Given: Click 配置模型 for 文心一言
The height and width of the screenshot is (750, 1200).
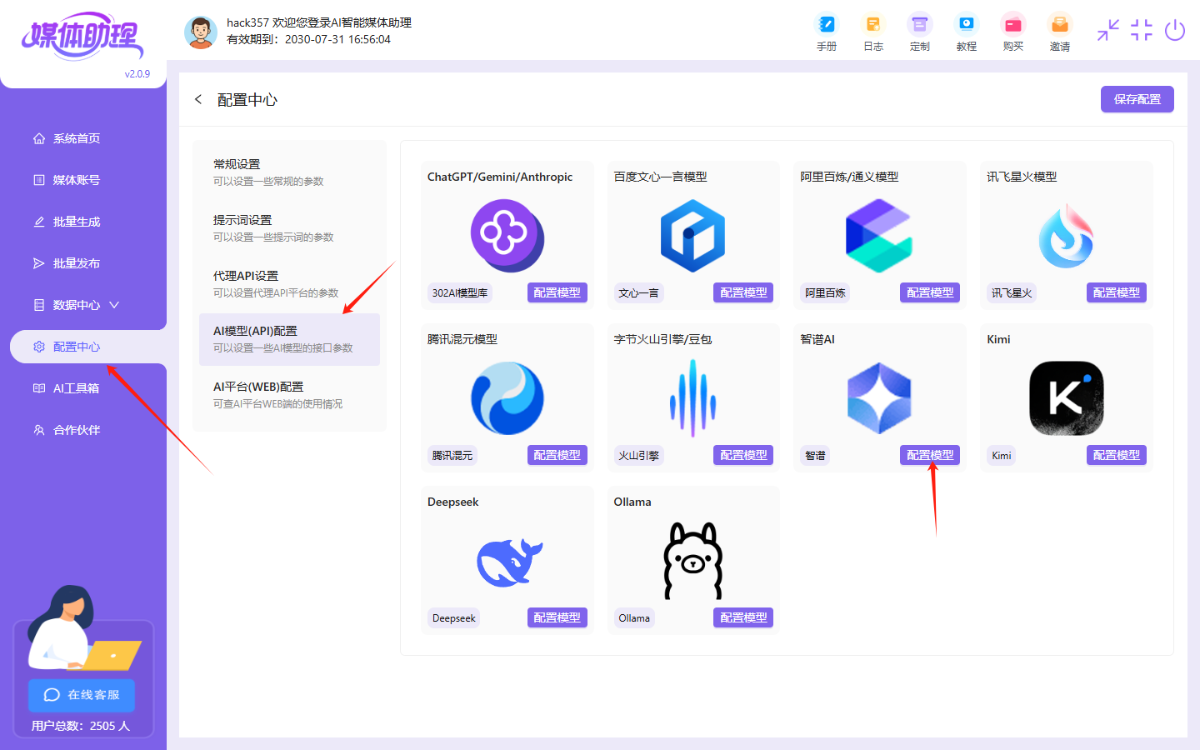Looking at the screenshot, I should point(743,292).
